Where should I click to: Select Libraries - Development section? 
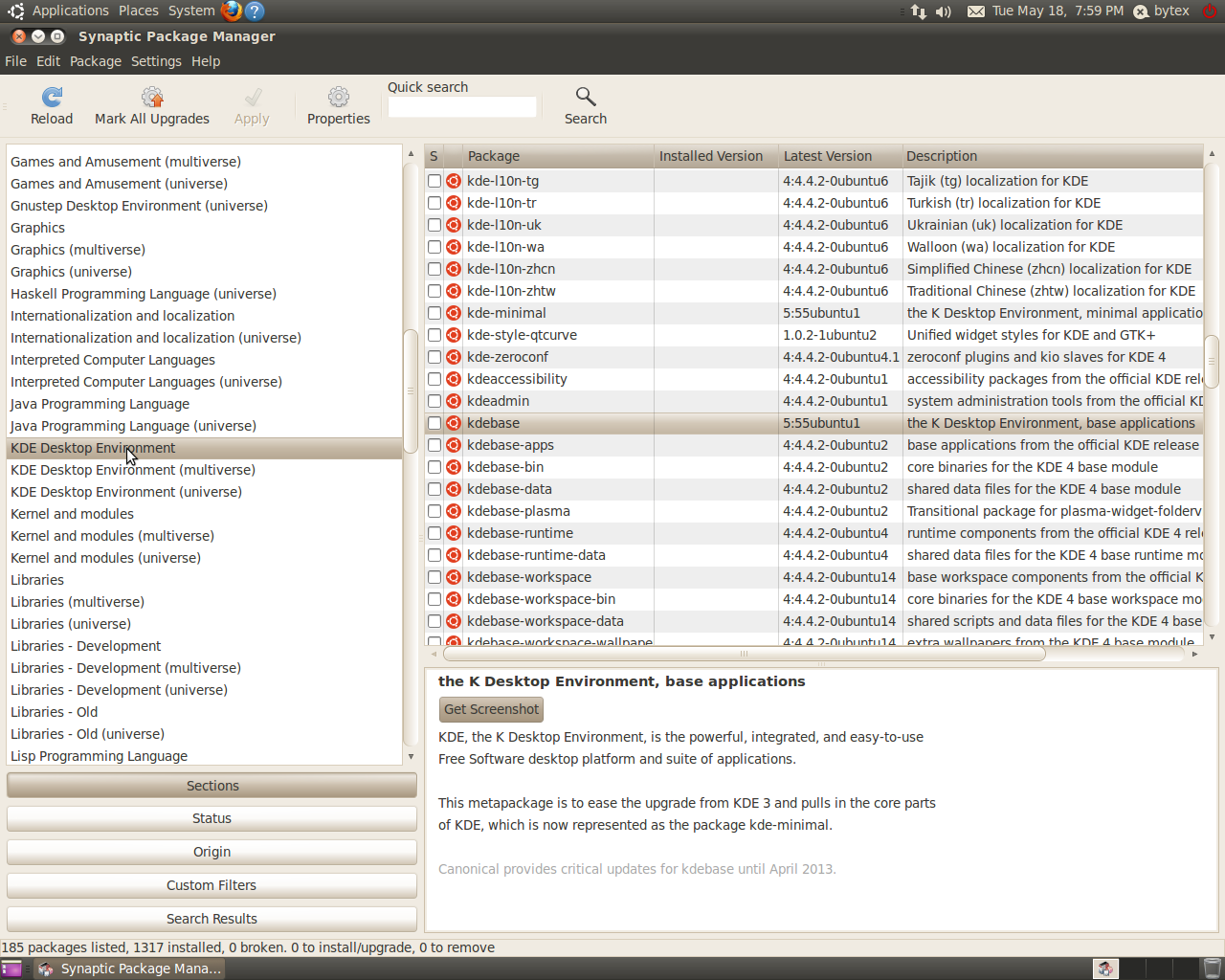click(x=86, y=646)
